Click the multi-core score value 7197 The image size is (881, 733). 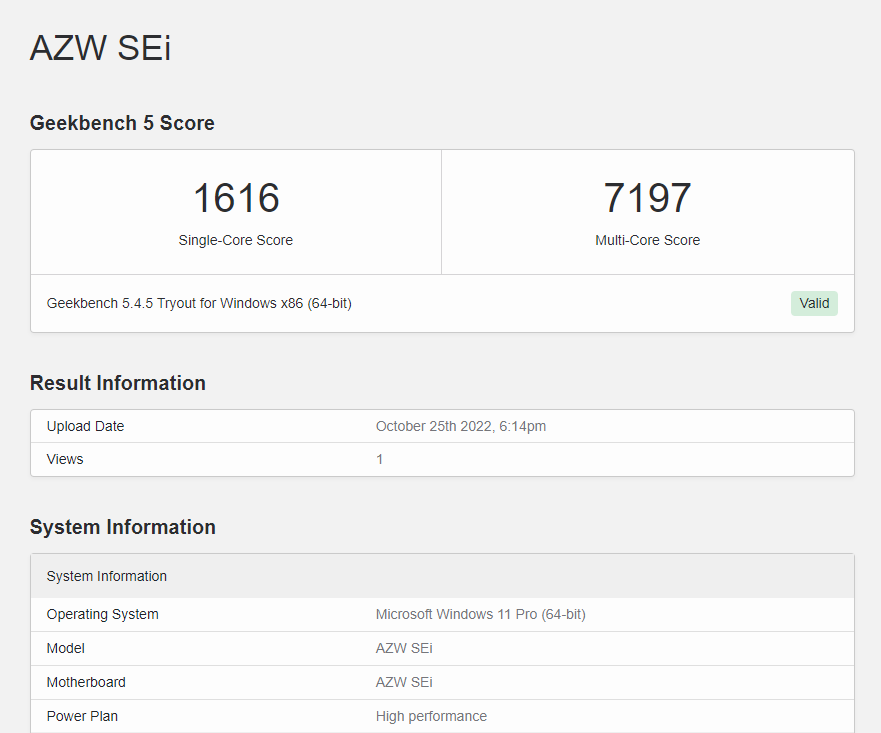pos(647,198)
